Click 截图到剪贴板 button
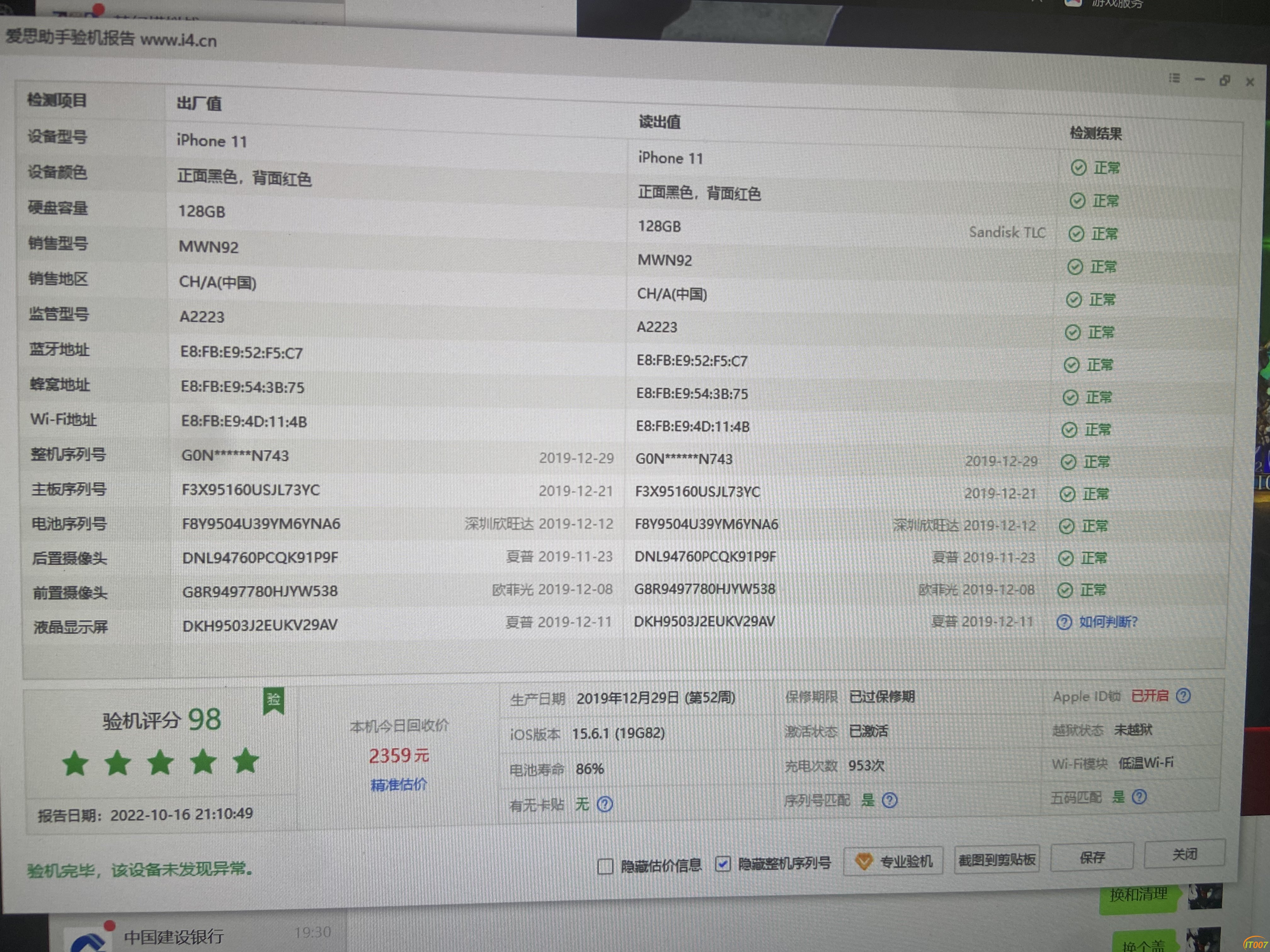Viewport: 1270px width, 952px height. tap(997, 859)
